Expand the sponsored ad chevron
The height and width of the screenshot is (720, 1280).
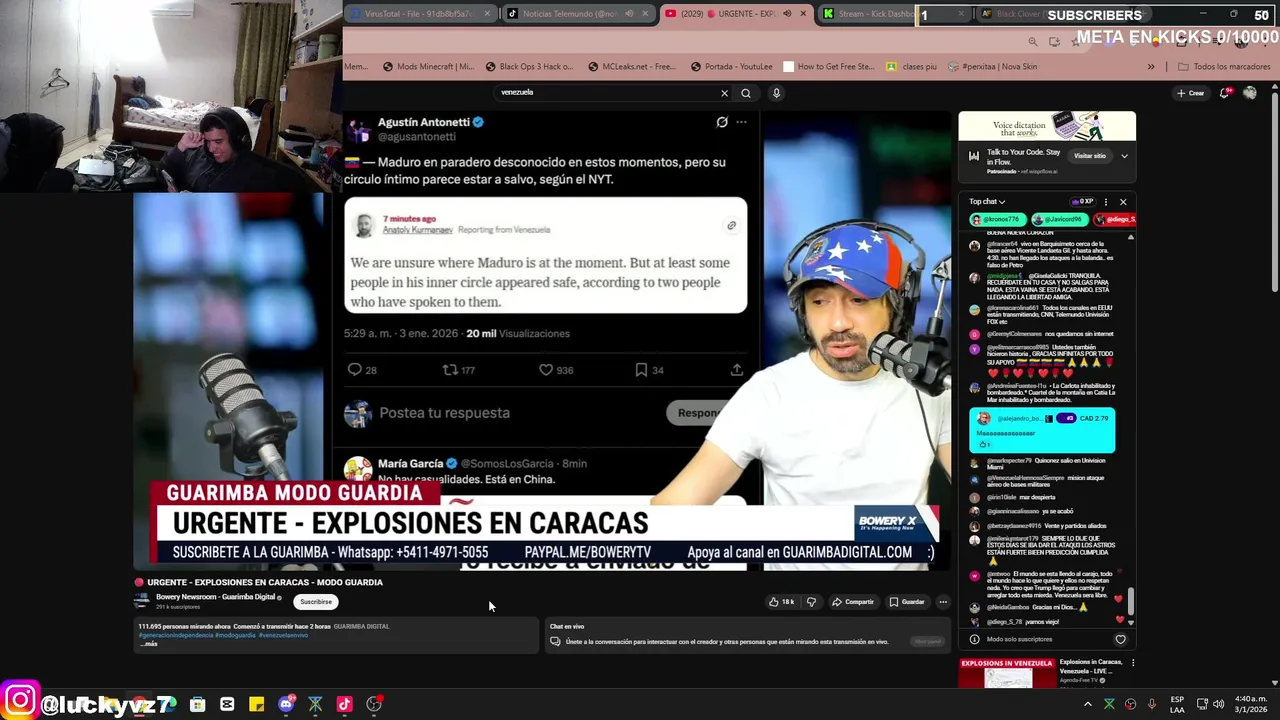(1124, 156)
